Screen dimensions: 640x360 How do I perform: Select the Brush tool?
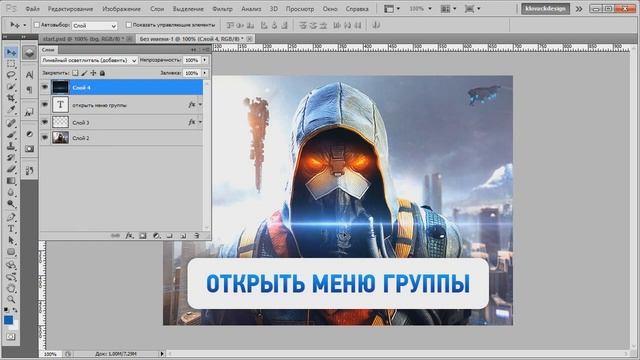coord(11,135)
